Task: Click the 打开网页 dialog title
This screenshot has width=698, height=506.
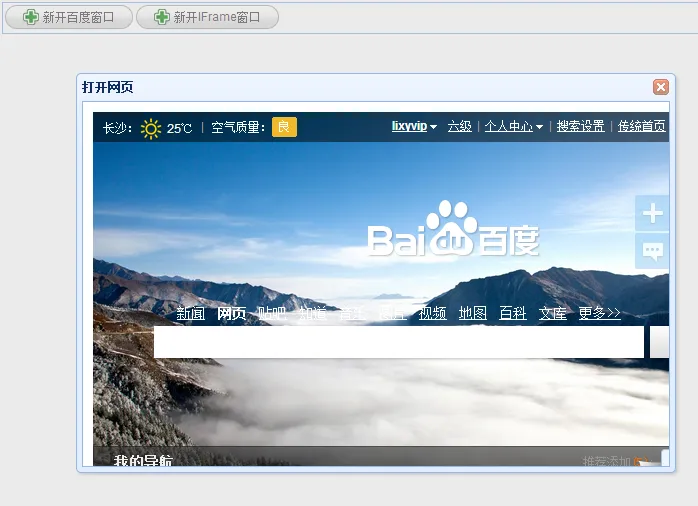Action: point(107,87)
